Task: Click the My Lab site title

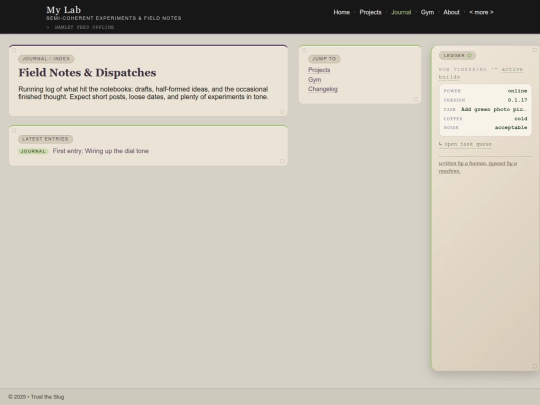Action: (63, 10)
